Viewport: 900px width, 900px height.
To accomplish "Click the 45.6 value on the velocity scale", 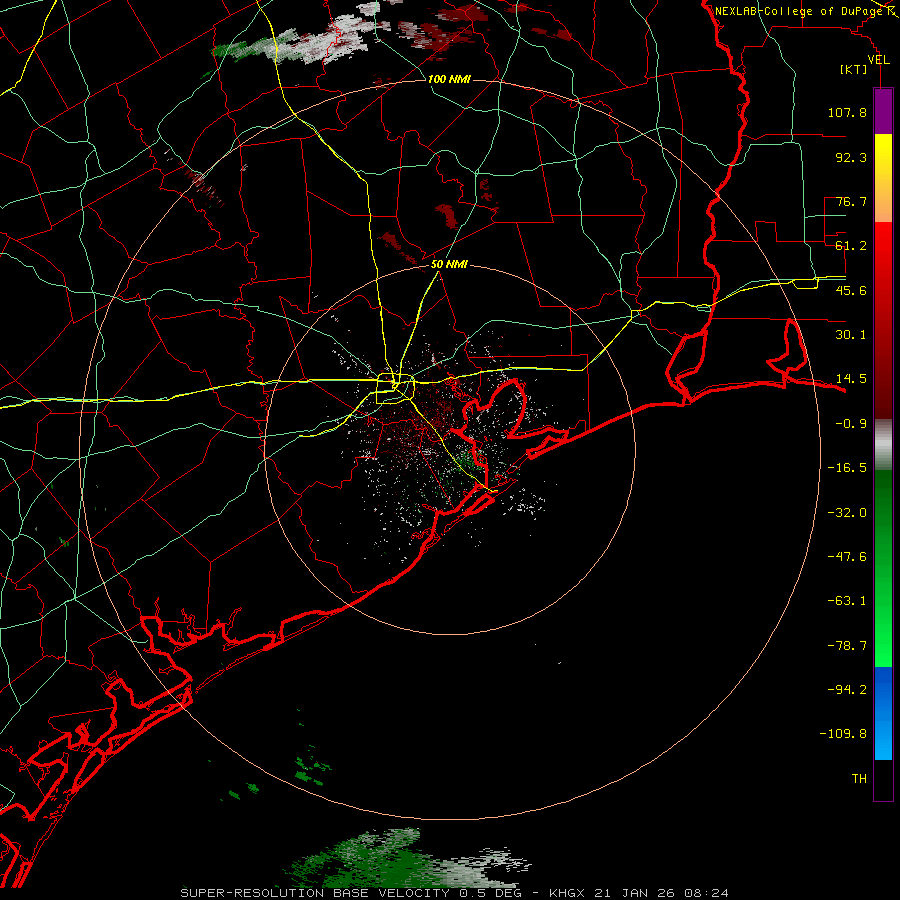I will pyautogui.click(x=851, y=290).
